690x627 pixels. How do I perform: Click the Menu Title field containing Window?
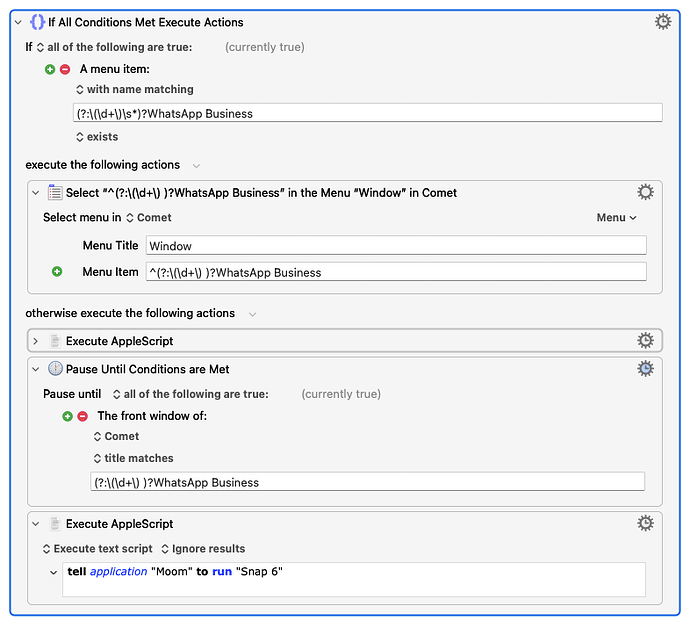pyautogui.click(x=396, y=245)
